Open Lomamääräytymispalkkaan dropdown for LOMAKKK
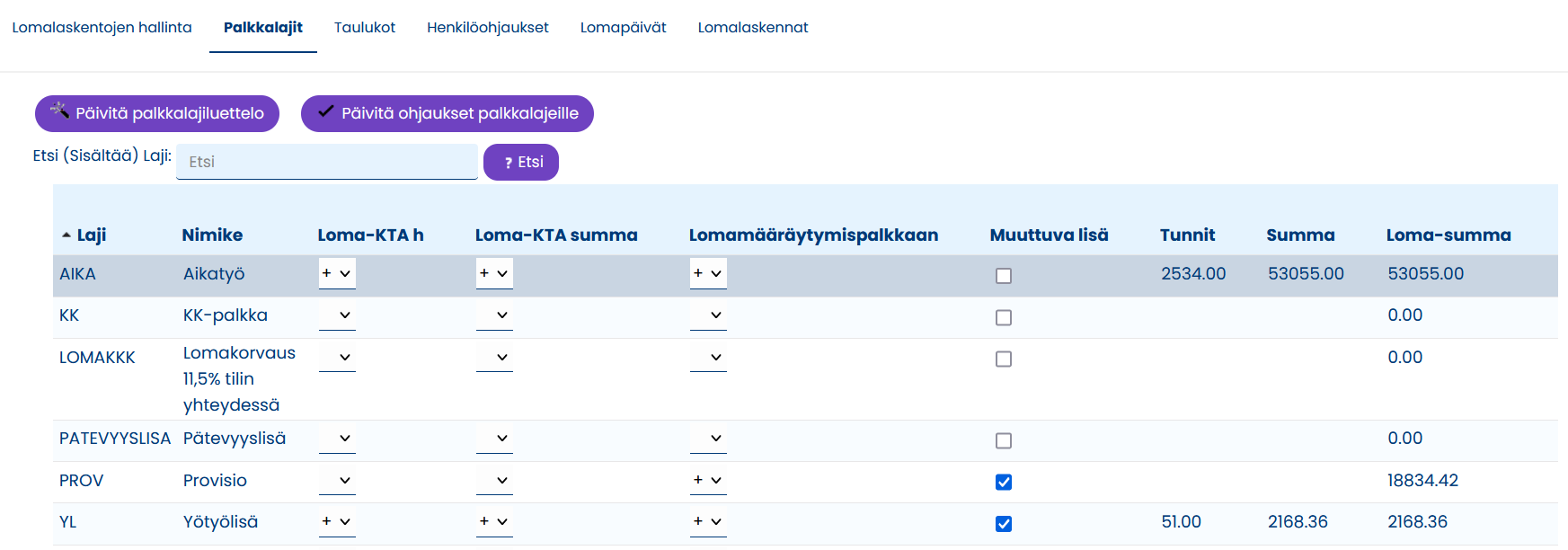 [x=708, y=357]
